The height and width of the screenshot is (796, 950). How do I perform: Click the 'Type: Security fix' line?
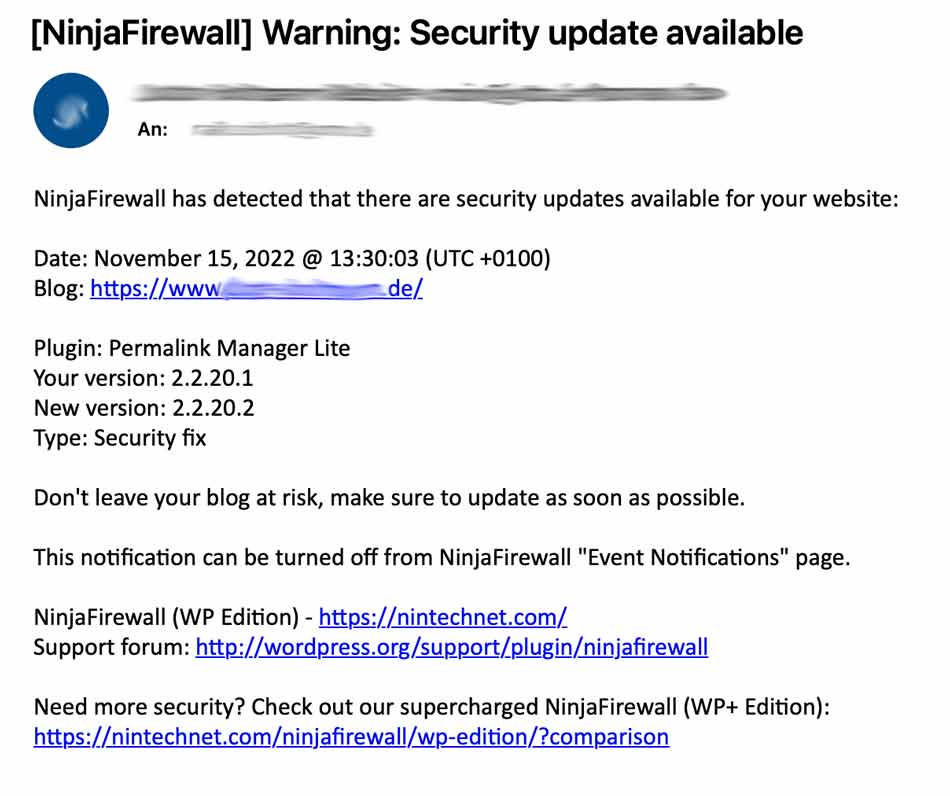[x=120, y=438]
